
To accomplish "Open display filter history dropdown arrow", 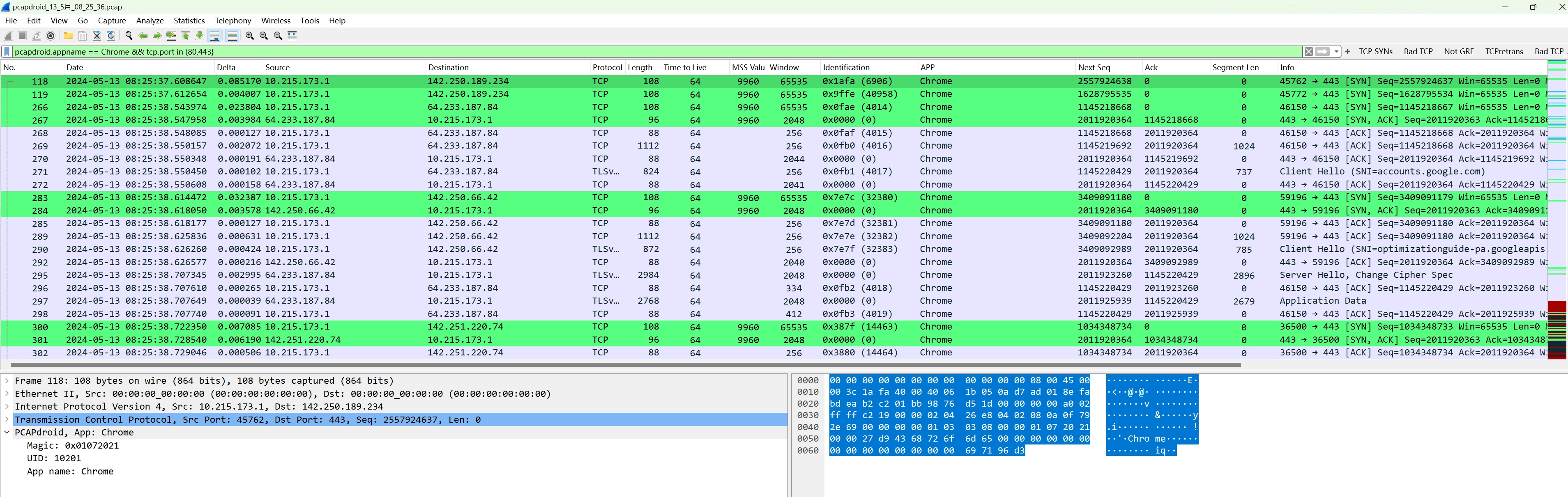I will click(x=1336, y=52).
